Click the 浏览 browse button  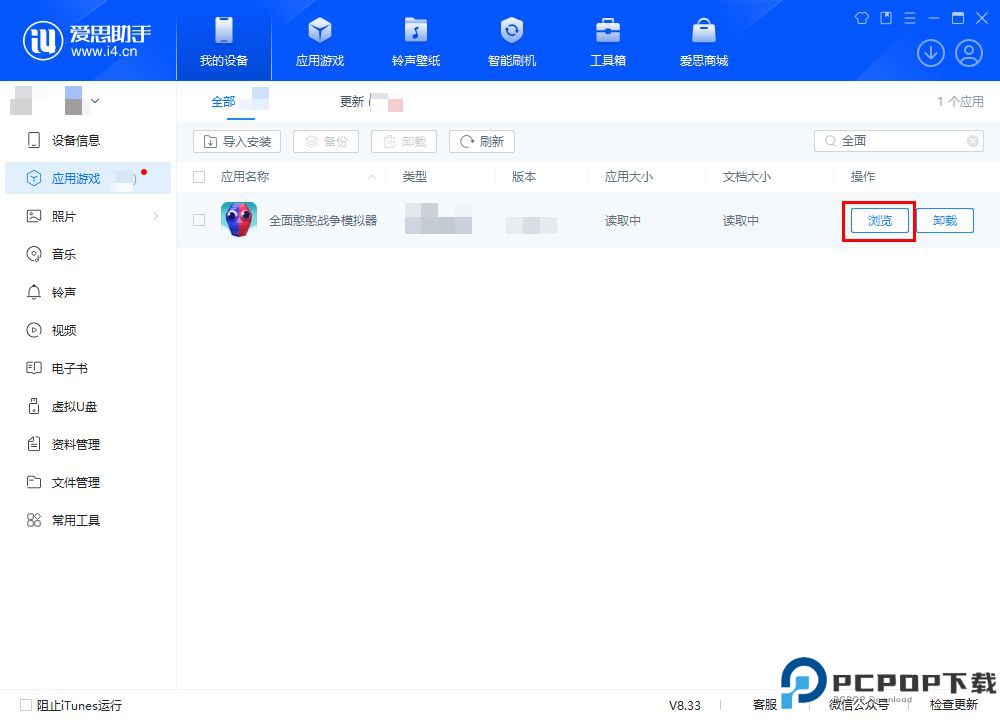tap(878, 220)
